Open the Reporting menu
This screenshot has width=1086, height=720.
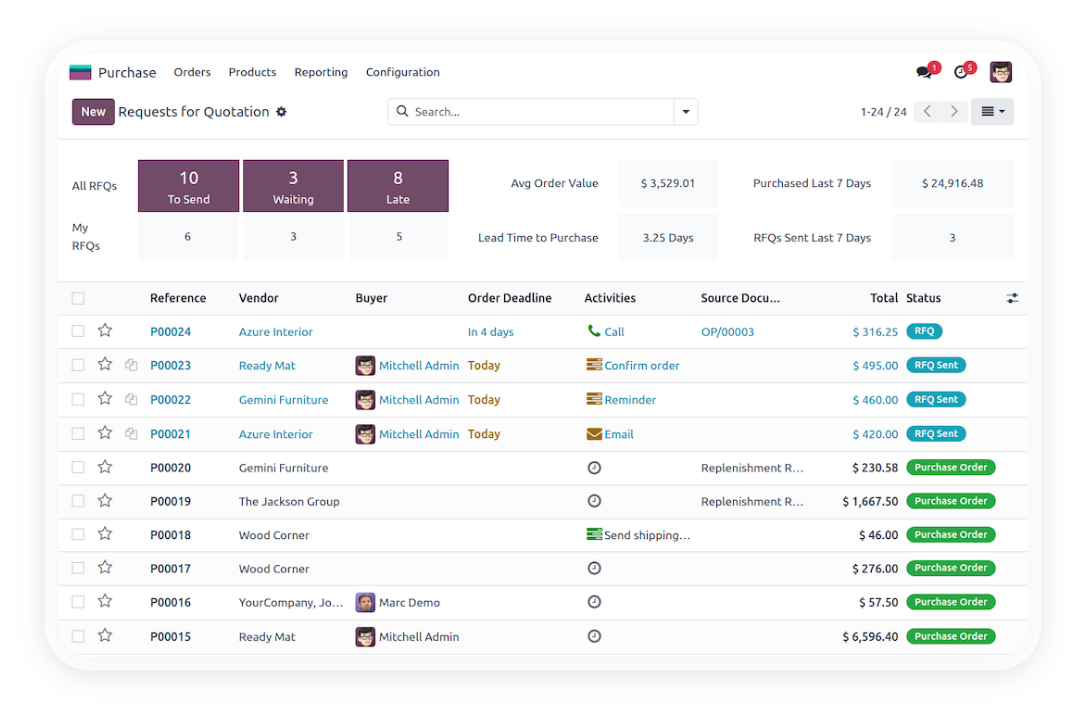click(321, 72)
